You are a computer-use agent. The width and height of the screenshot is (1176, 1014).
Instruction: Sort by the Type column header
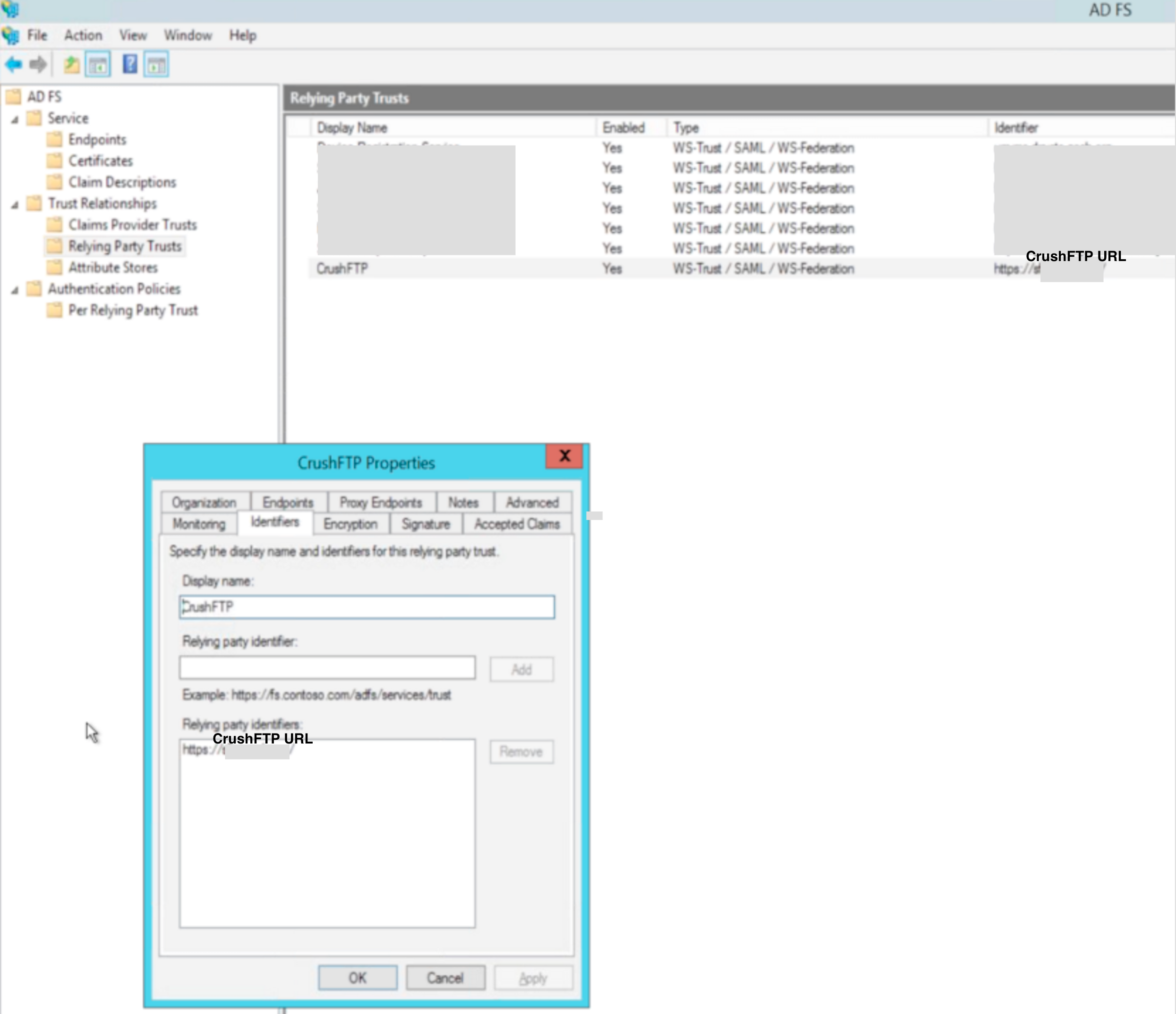pos(827,127)
